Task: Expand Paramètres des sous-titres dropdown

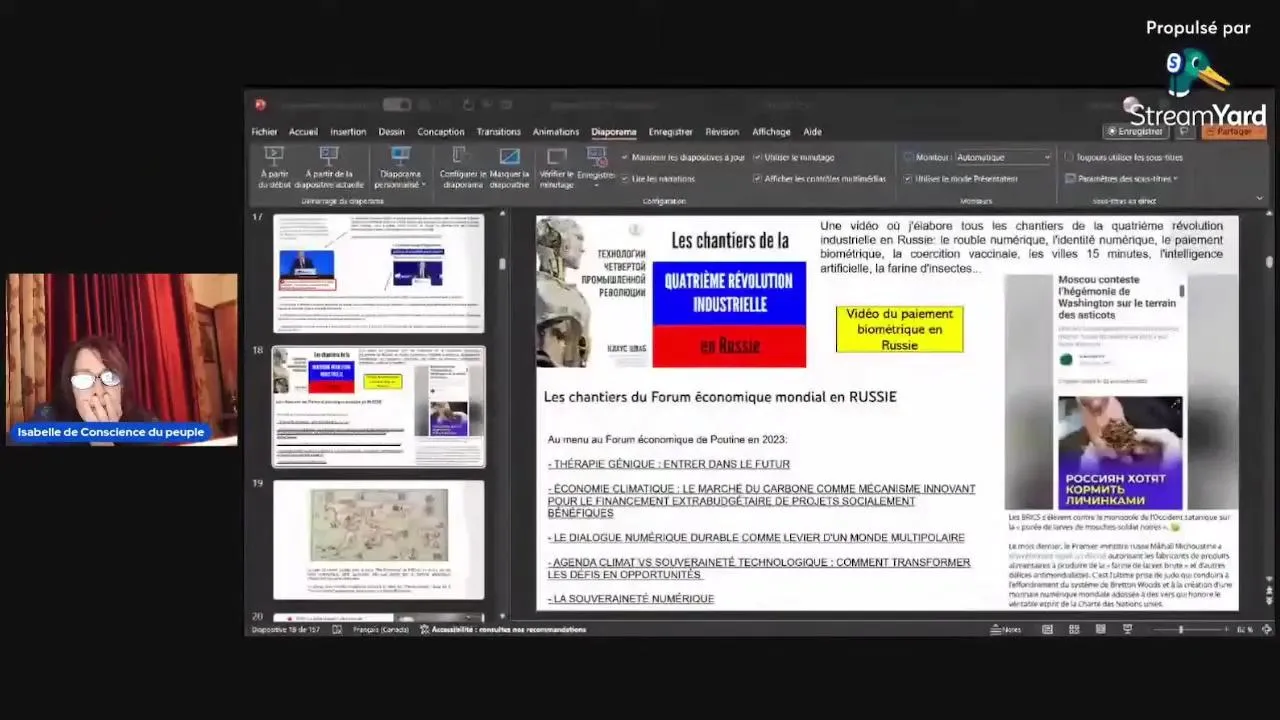Action: 1175,179
